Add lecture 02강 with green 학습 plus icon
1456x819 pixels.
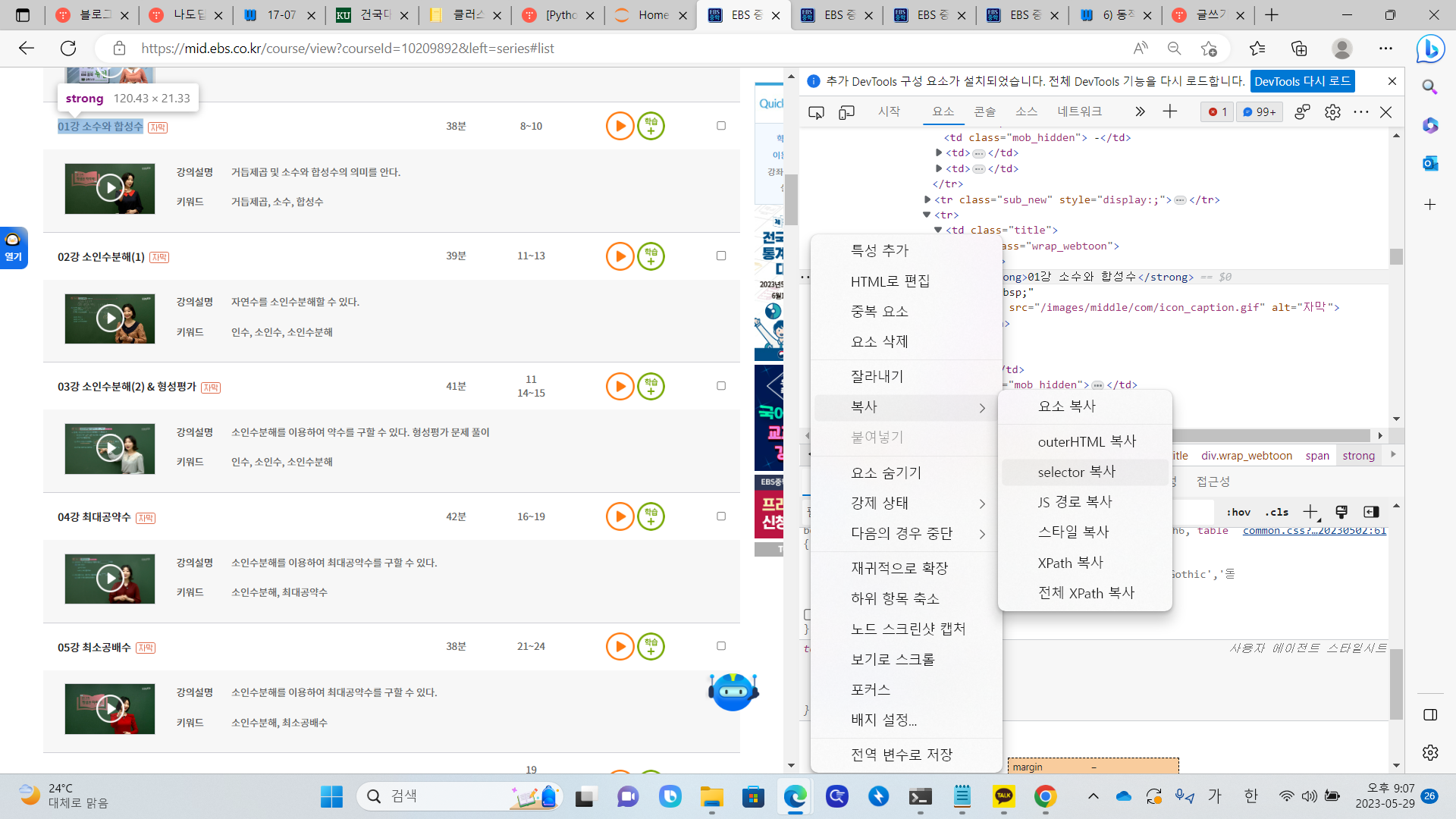[x=651, y=256]
